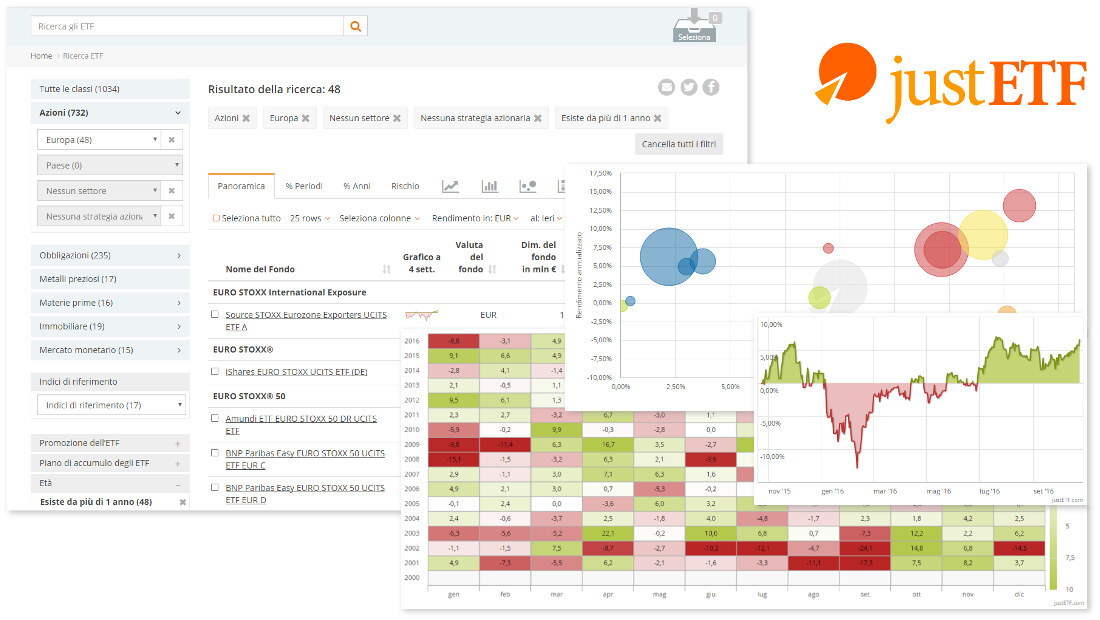
Task: Tick the Amundi ETF EURO STOXX 50 checkbox
Action: pyautogui.click(x=215, y=418)
